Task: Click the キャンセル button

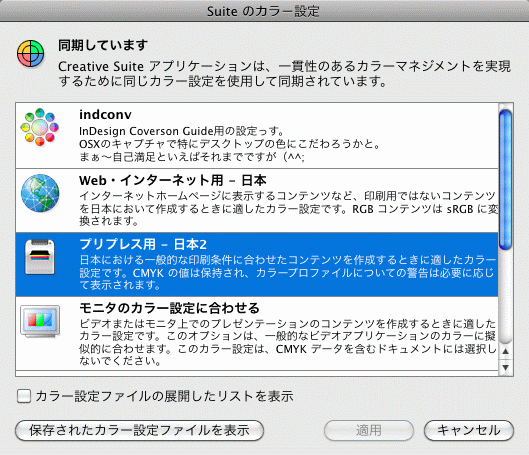Action: coord(469,430)
